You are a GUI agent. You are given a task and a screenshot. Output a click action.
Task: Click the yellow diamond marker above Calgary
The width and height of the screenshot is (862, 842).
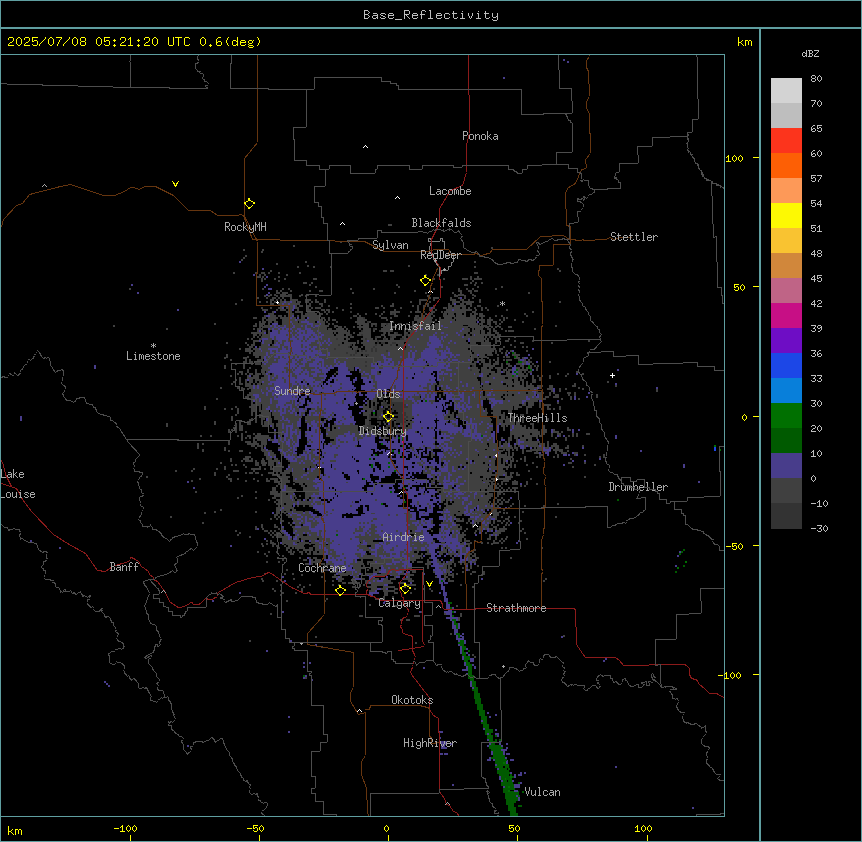[x=405, y=589]
